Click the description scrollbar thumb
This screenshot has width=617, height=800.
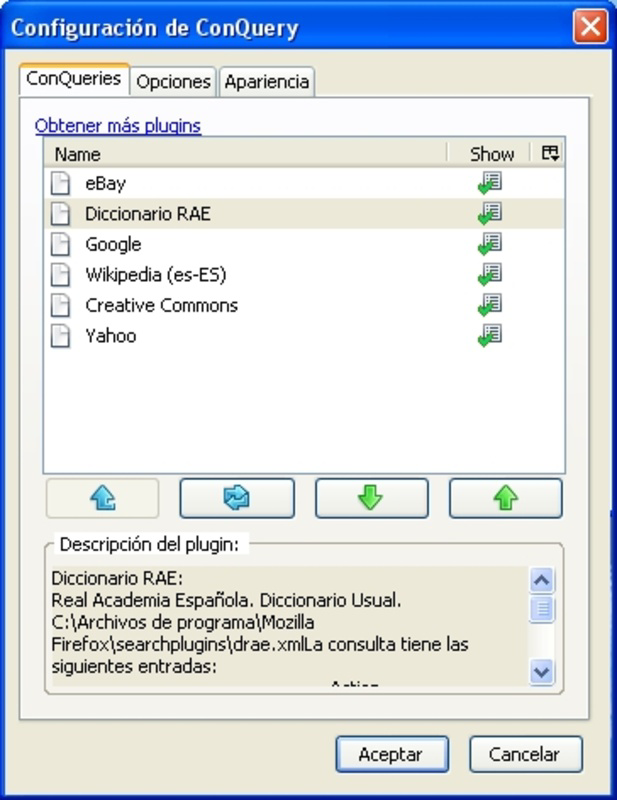pyautogui.click(x=541, y=609)
